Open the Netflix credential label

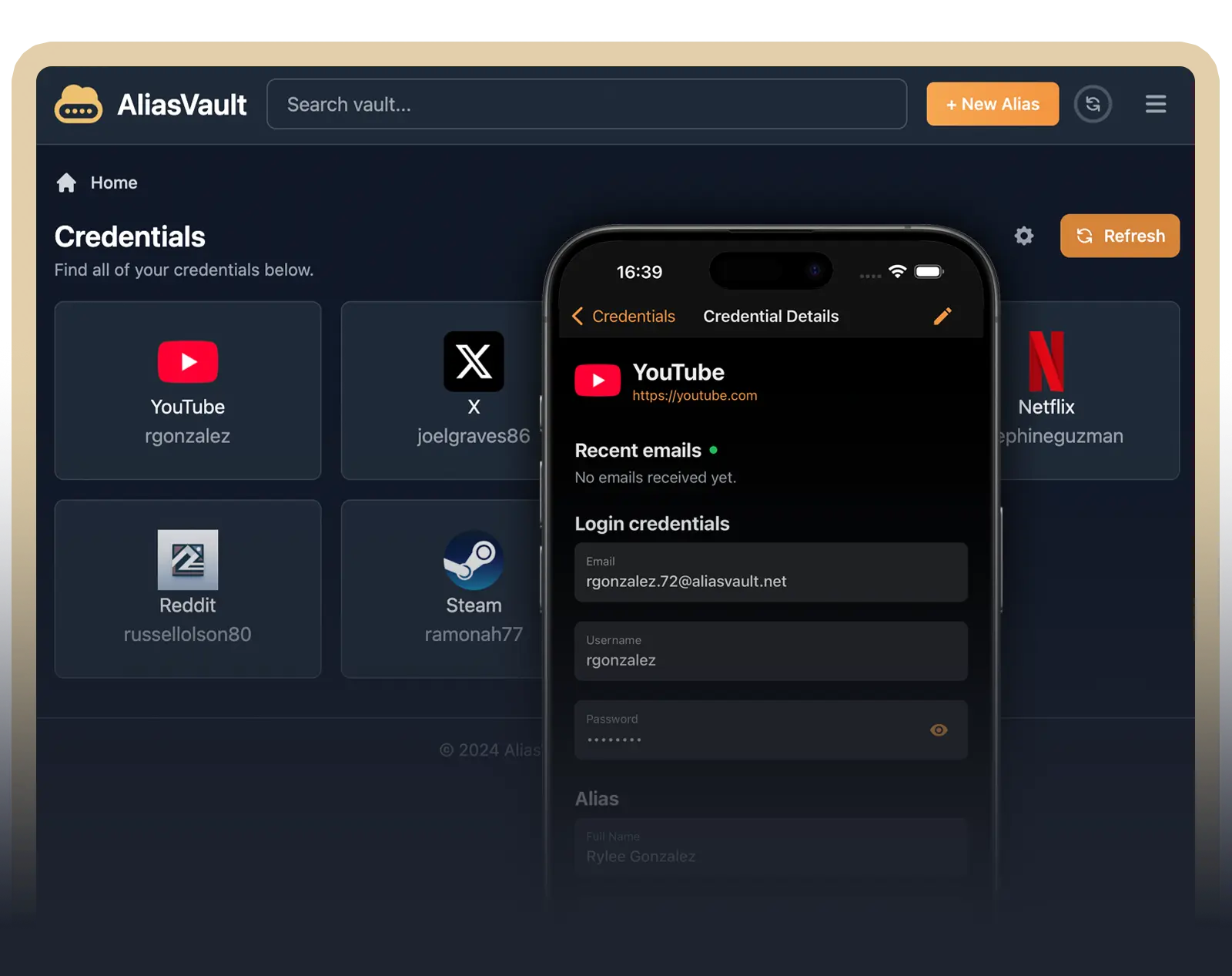point(1046,407)
